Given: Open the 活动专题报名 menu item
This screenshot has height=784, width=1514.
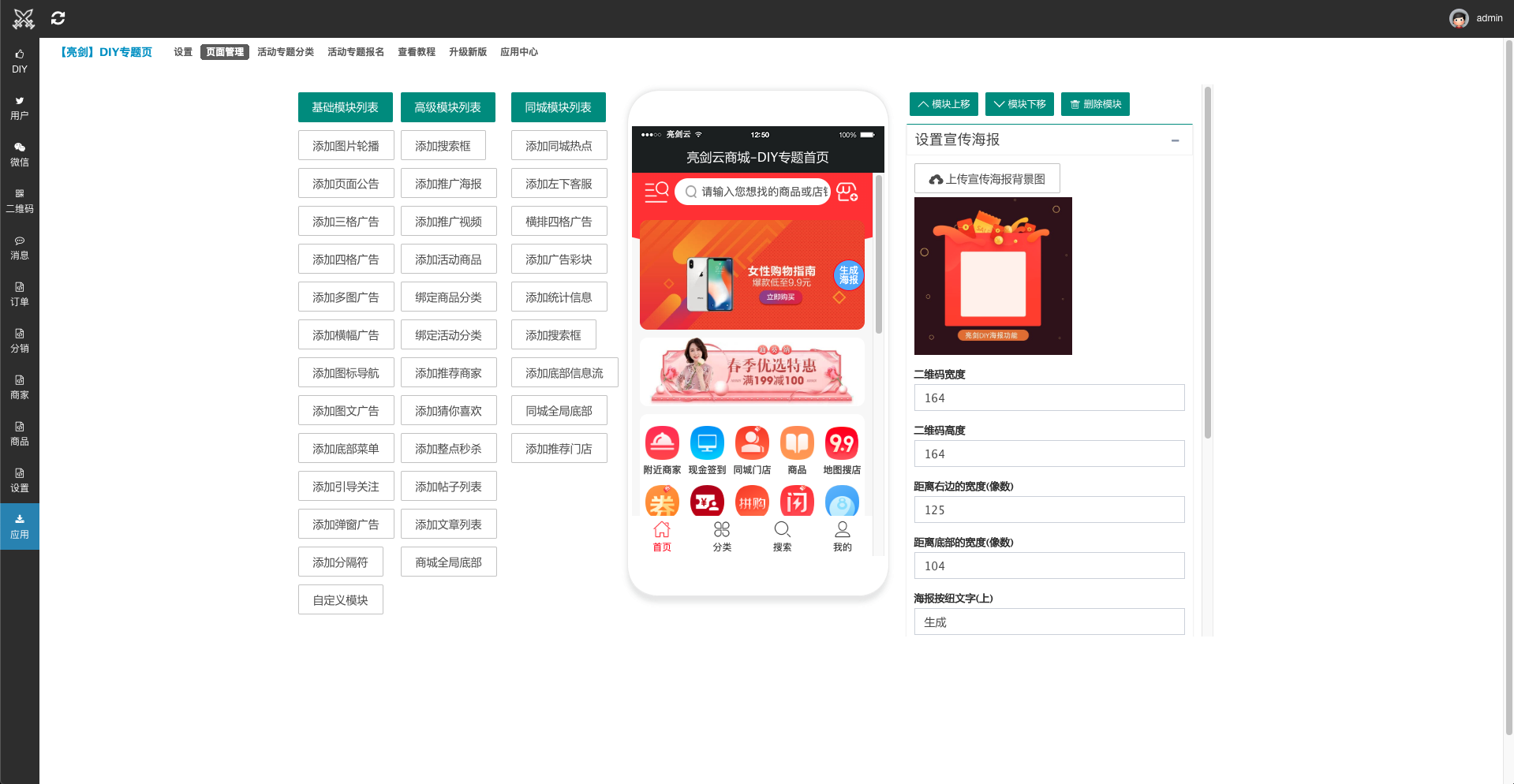Looking at the screenshot, I should pyautogui.click(x=356, y=52).
